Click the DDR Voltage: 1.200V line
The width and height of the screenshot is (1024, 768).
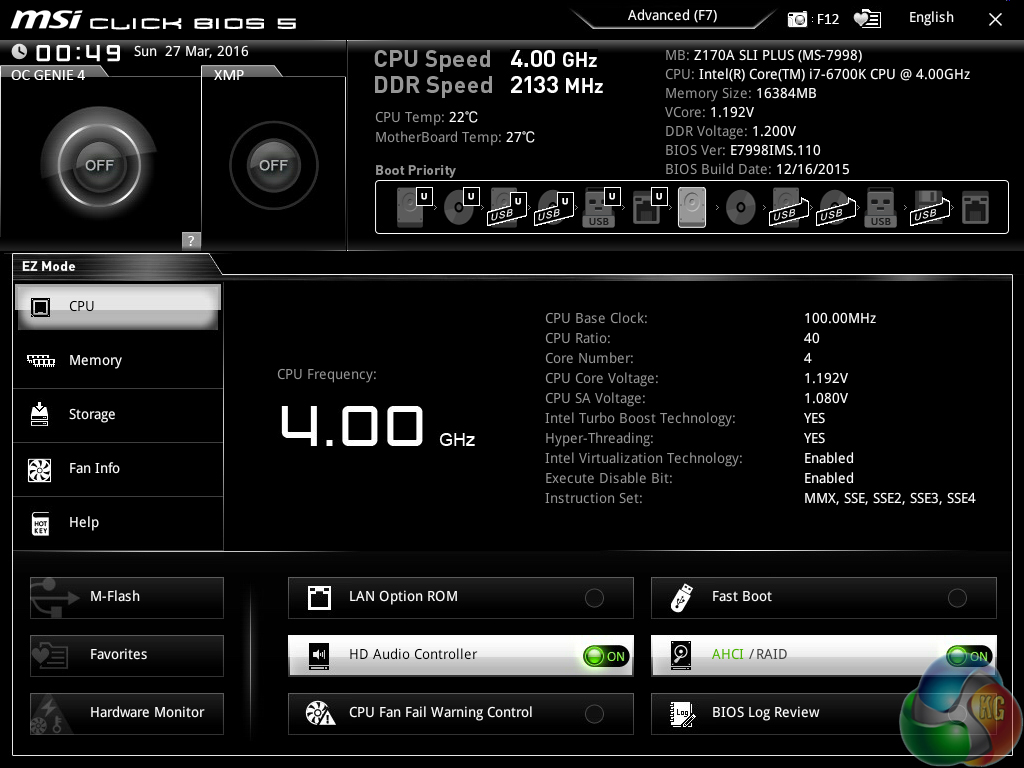click(730, 131)
